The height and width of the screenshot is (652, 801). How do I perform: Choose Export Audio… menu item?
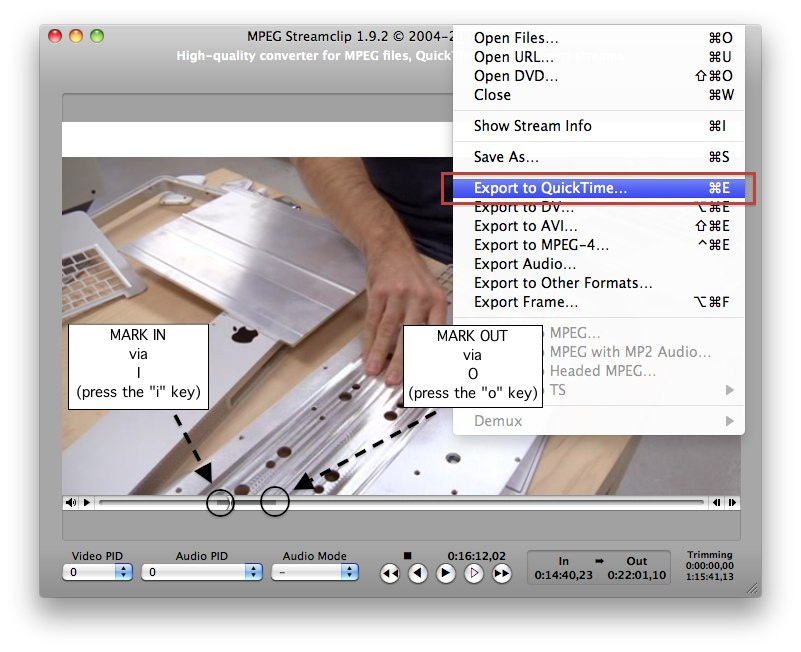point(599,264)
